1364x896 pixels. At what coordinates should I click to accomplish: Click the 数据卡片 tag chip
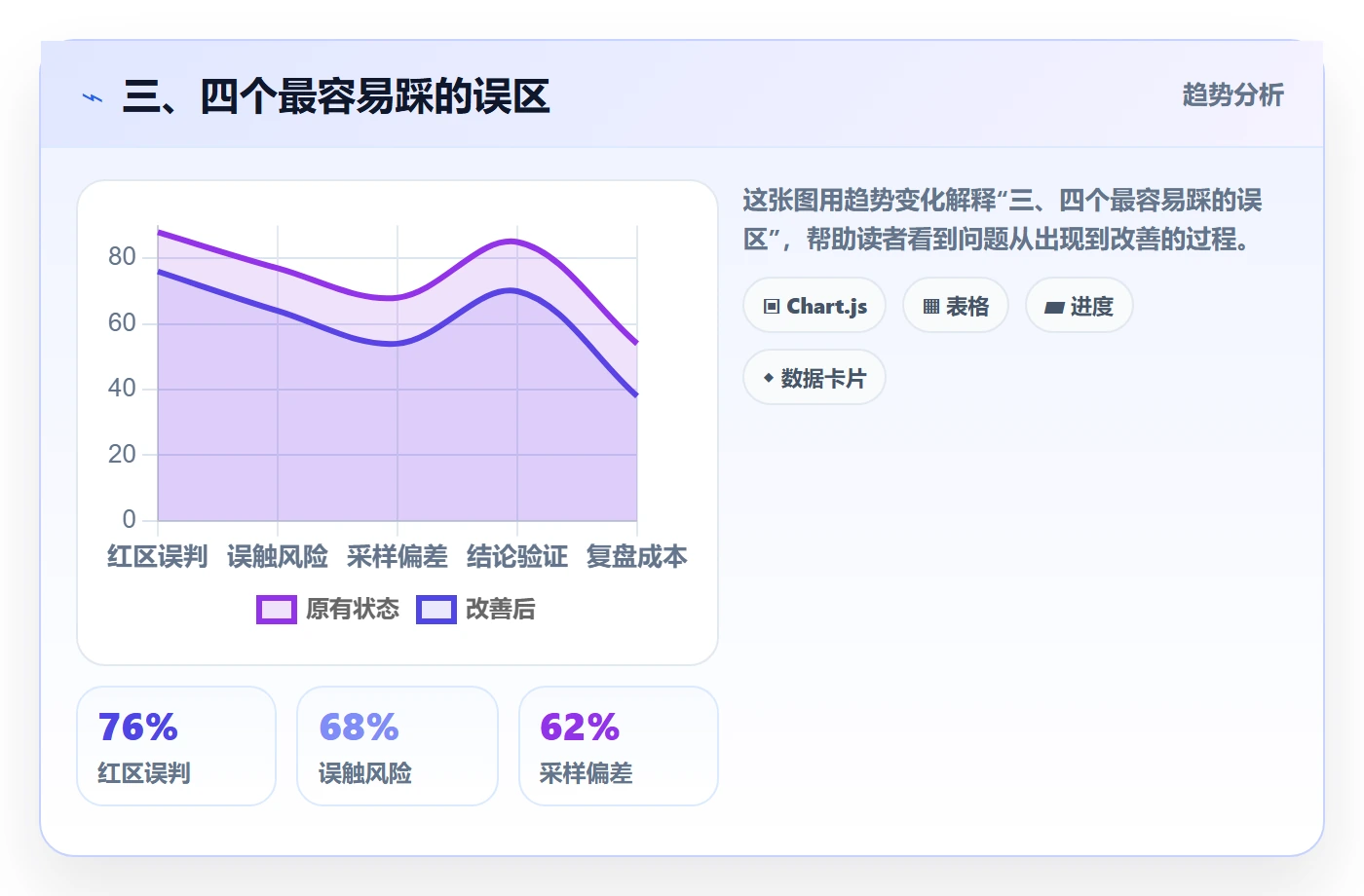click(x=815, y=378)
